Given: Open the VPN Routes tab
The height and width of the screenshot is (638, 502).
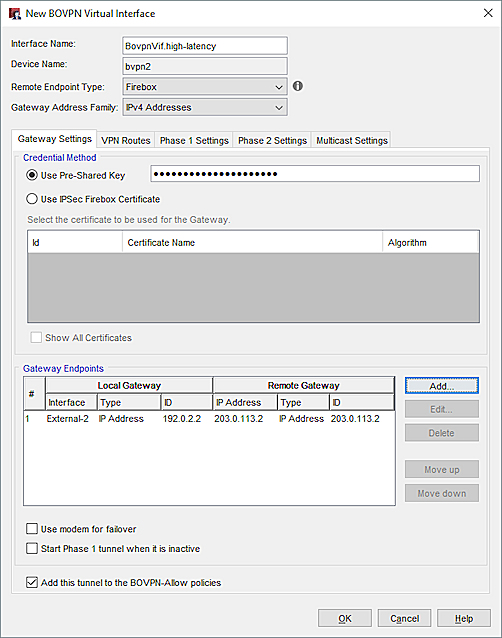Looking at the screenshot, I should coord(126,140).
